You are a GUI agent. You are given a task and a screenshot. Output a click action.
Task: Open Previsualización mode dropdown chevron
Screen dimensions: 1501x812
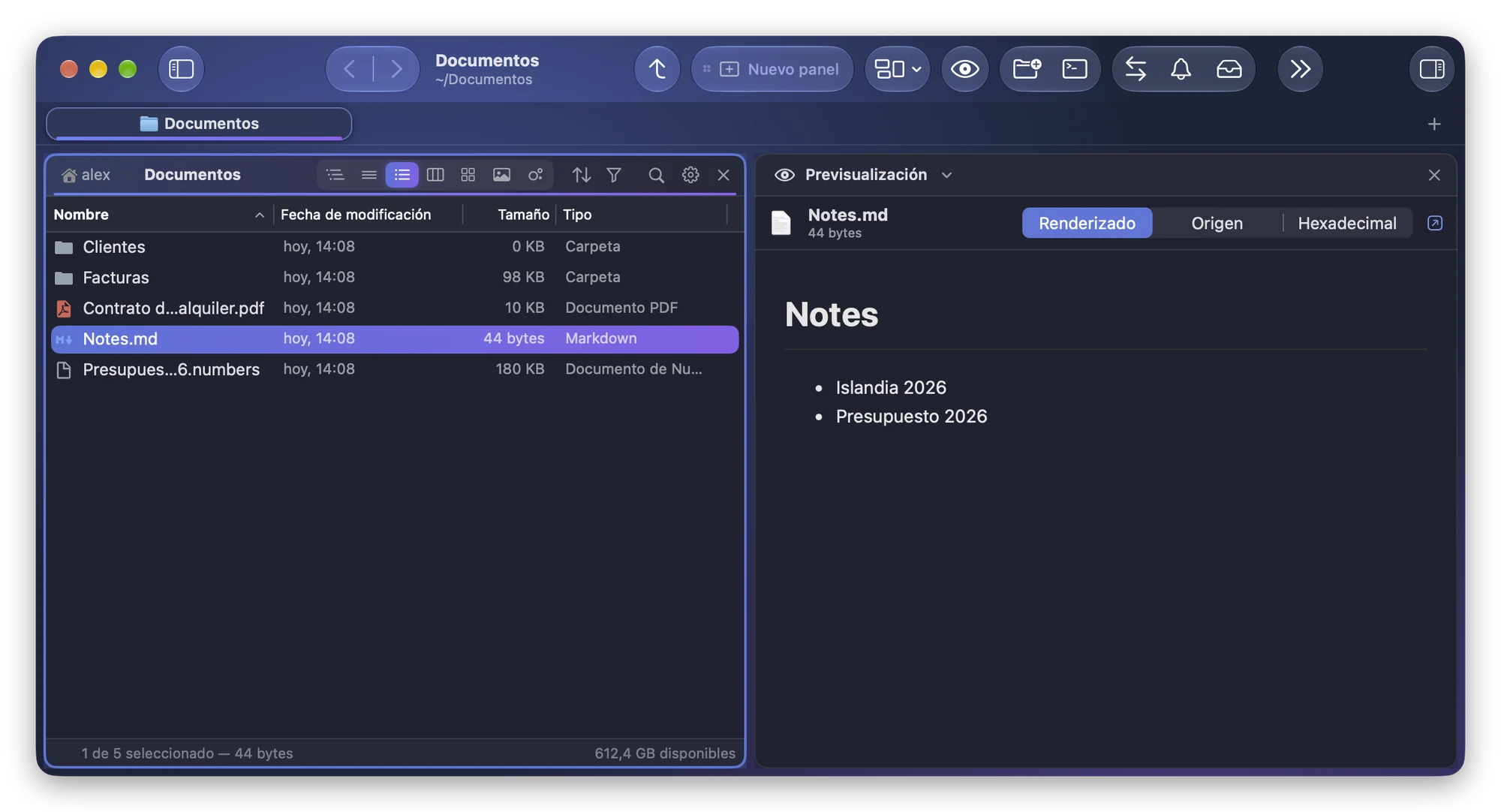click(946, 175)
